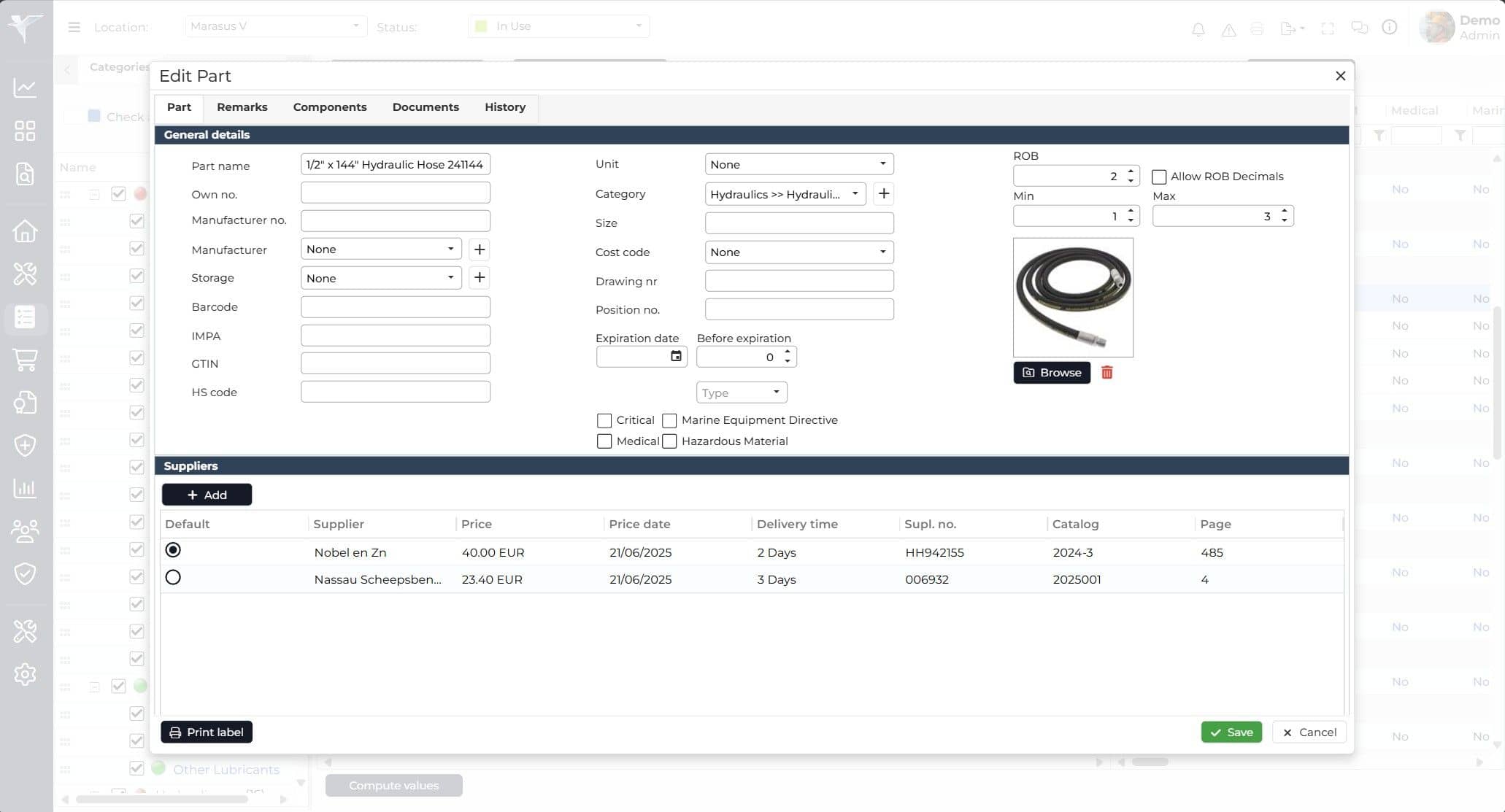
Task: Open the analytics chart icon in sidebar
Action: coord(25,88)
